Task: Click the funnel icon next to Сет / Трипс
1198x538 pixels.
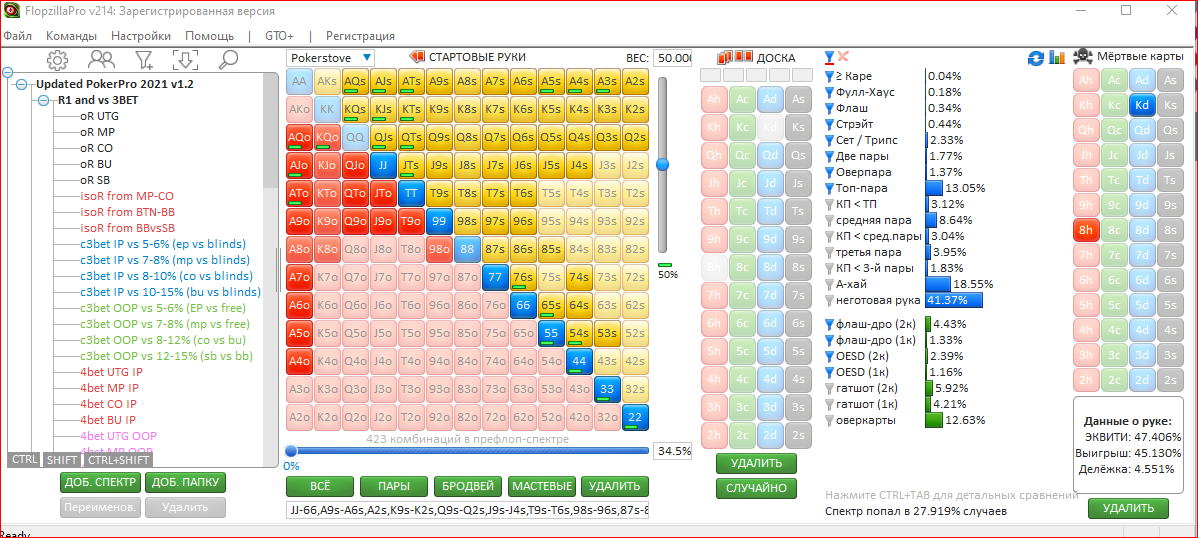Action: 830,141
